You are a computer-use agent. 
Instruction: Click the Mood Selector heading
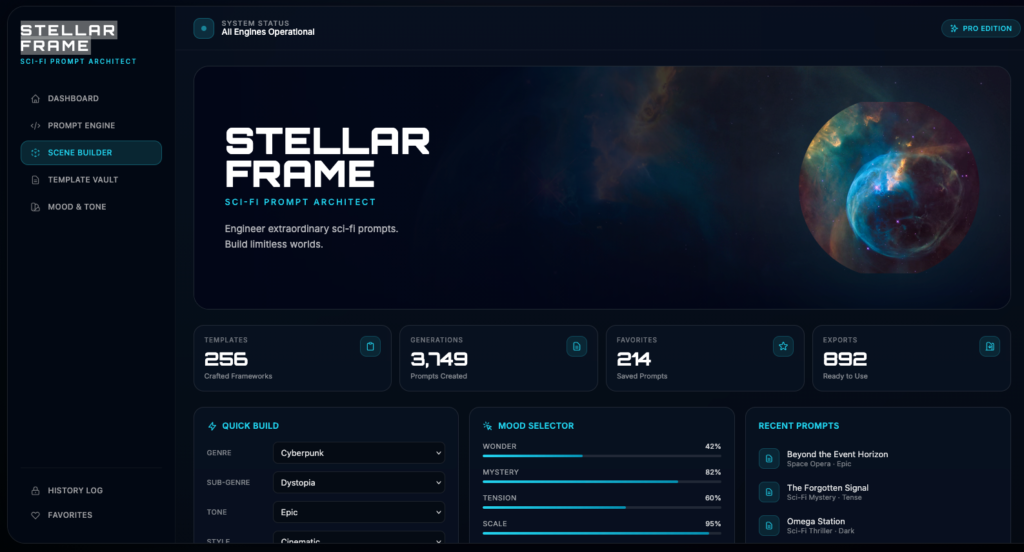coord(536,426)
